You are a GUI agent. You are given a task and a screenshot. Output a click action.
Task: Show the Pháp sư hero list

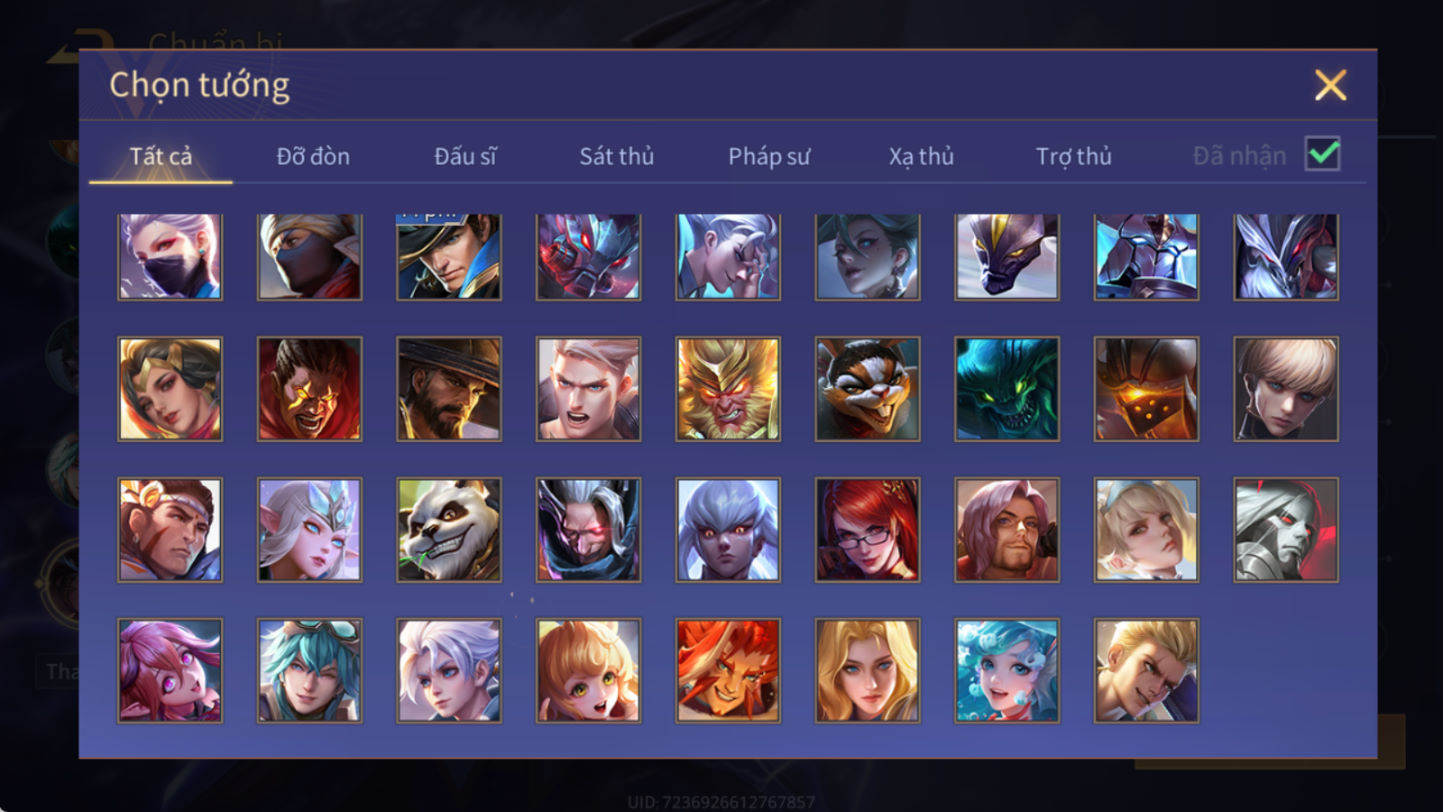tap(769, 156)
